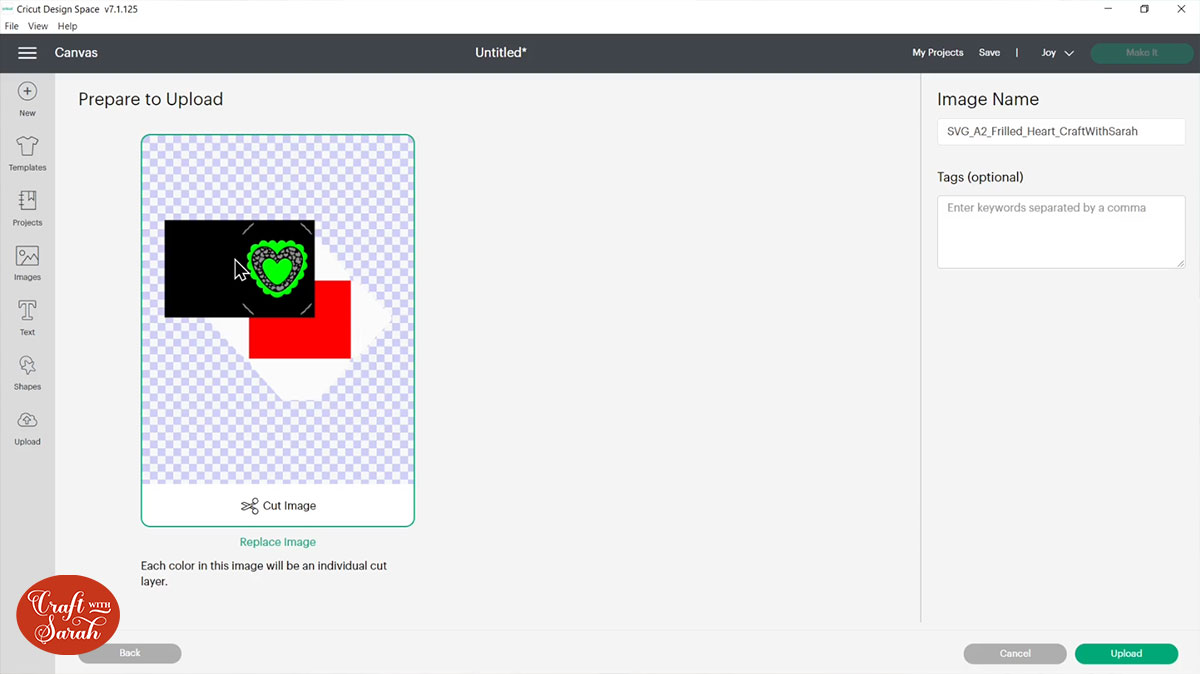Open the hamburger main menu
Image resolution: width=1200 pixels, height=674 pixels.
(x=27, y=52)
